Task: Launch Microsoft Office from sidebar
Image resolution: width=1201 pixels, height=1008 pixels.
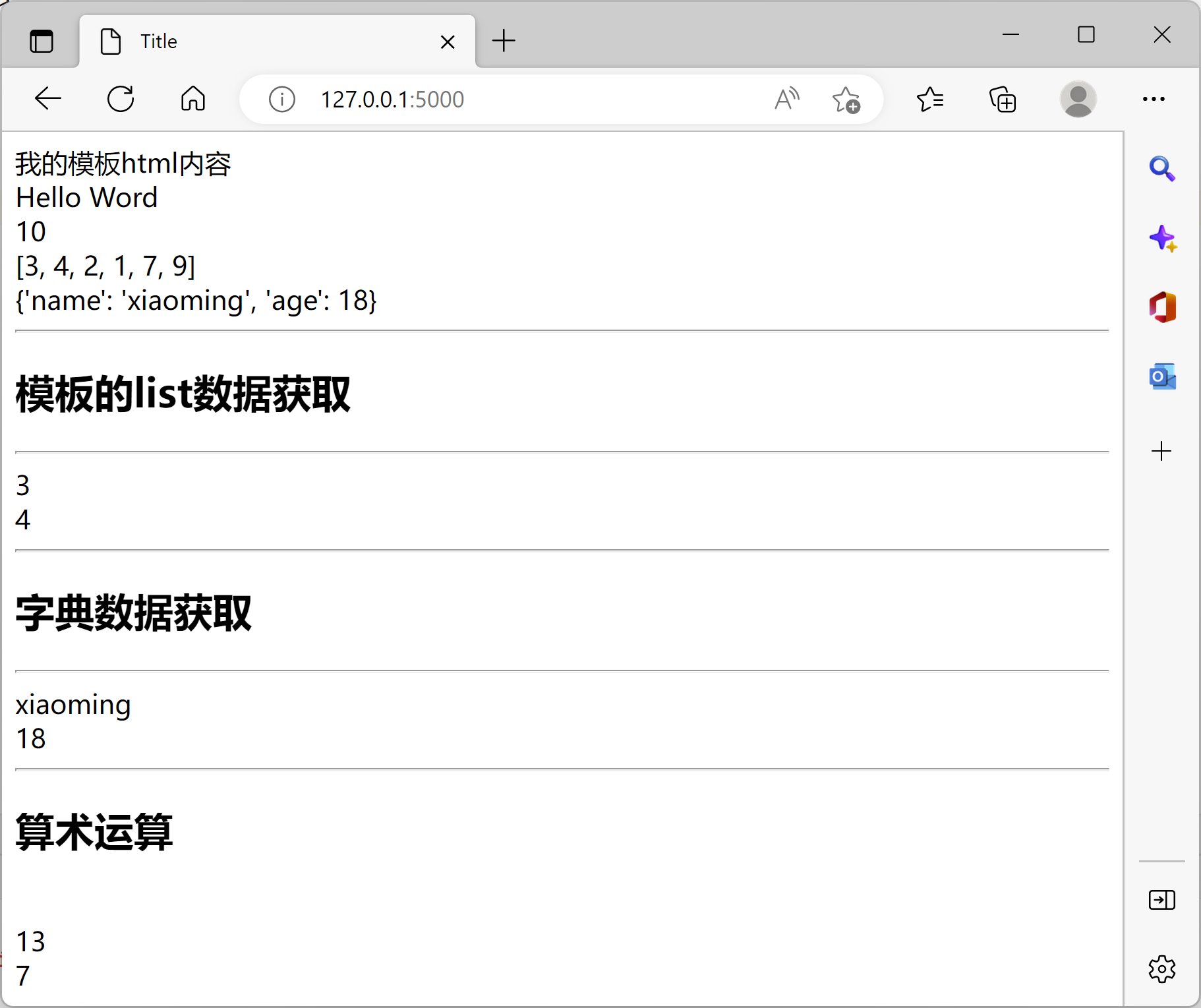Action: pyautogui.click(x=1162, y=308)
